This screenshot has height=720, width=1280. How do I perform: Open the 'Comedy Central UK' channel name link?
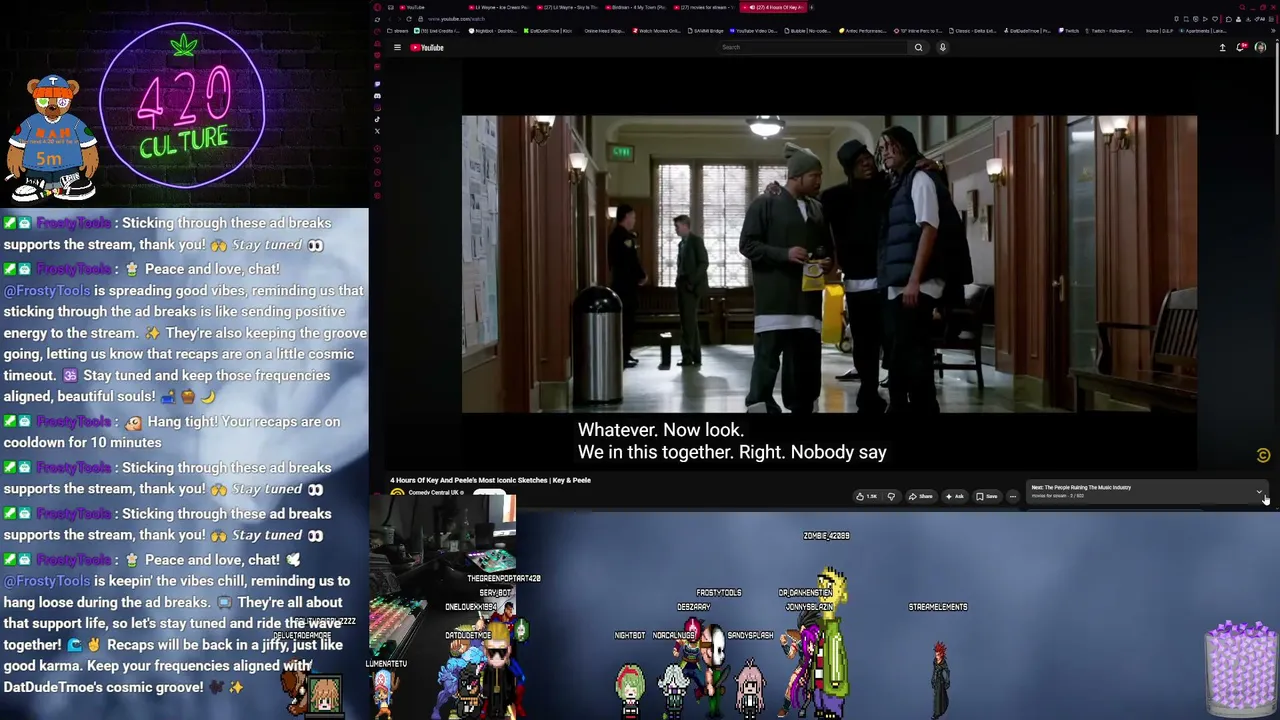pos(435,493)
